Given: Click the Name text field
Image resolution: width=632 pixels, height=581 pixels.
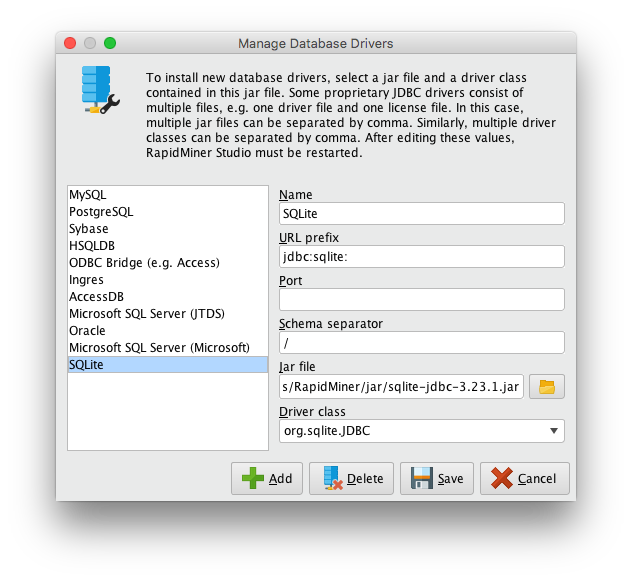Looking at the screenshot, I should click(x=421, y=213).
